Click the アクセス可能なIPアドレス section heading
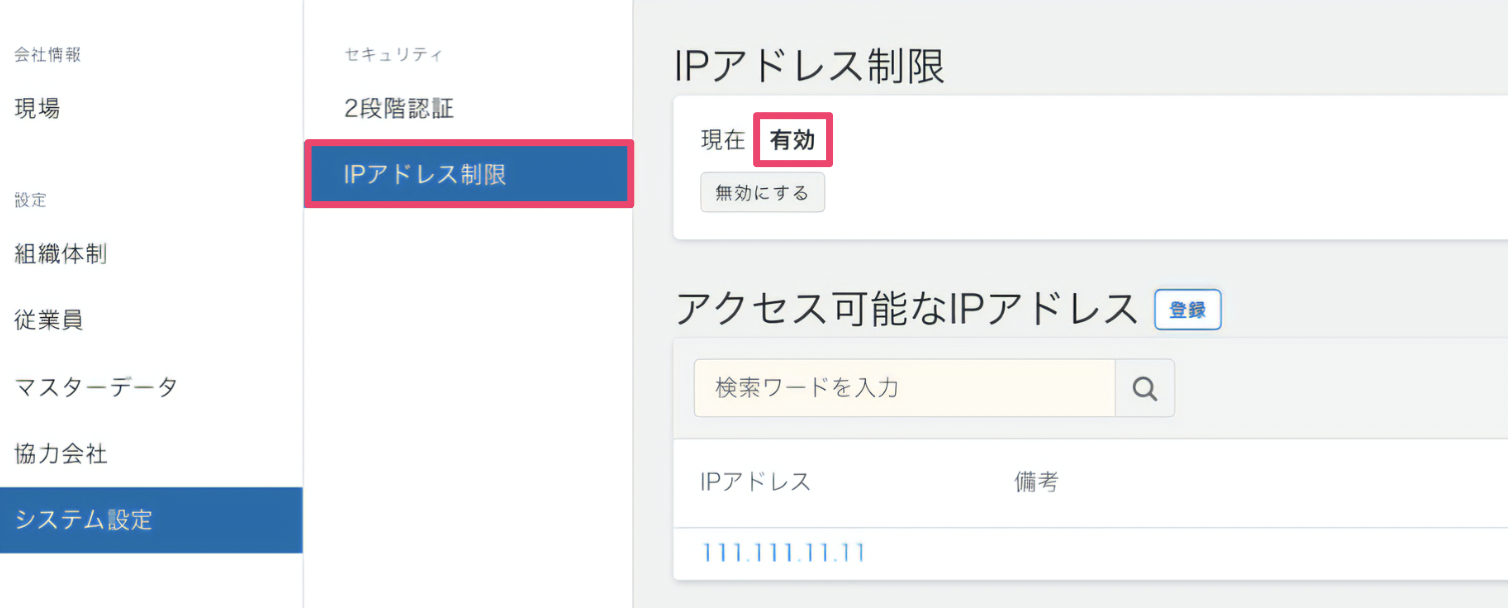 point(907,310)
